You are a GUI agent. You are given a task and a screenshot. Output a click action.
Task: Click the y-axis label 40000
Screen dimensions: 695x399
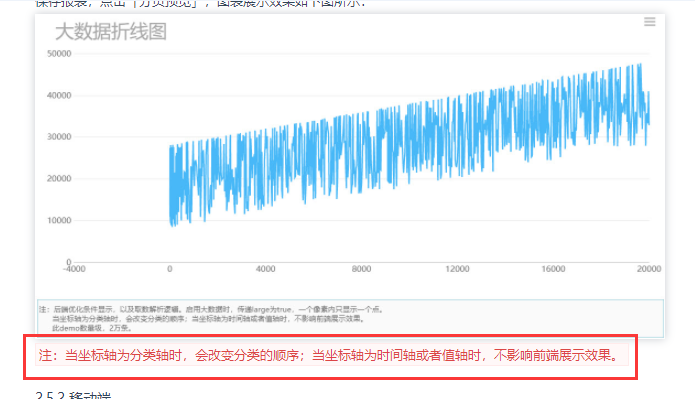click(59, 95)
